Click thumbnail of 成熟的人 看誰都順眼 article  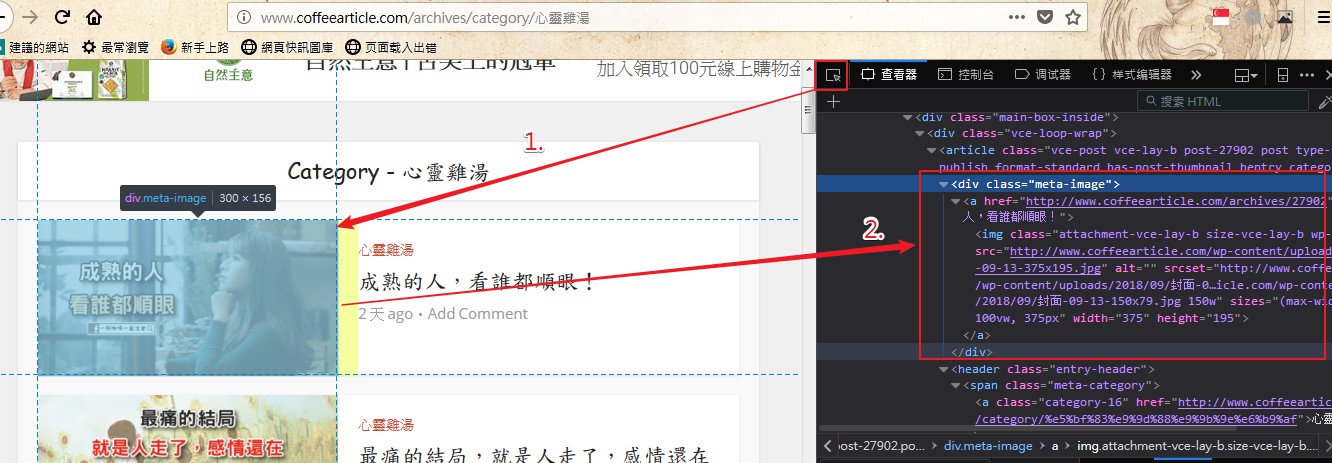(x=187, y=297)
